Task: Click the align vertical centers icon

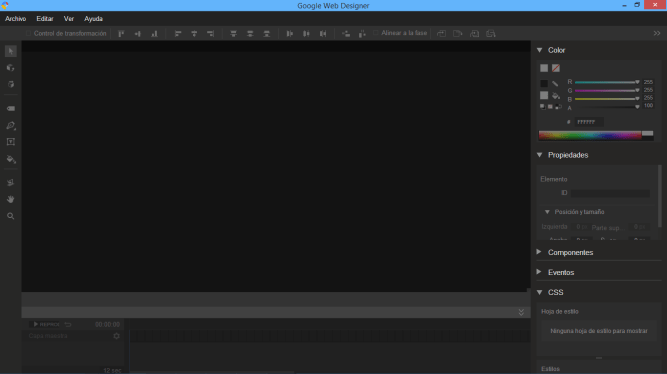Action: (x=138, y=34)
